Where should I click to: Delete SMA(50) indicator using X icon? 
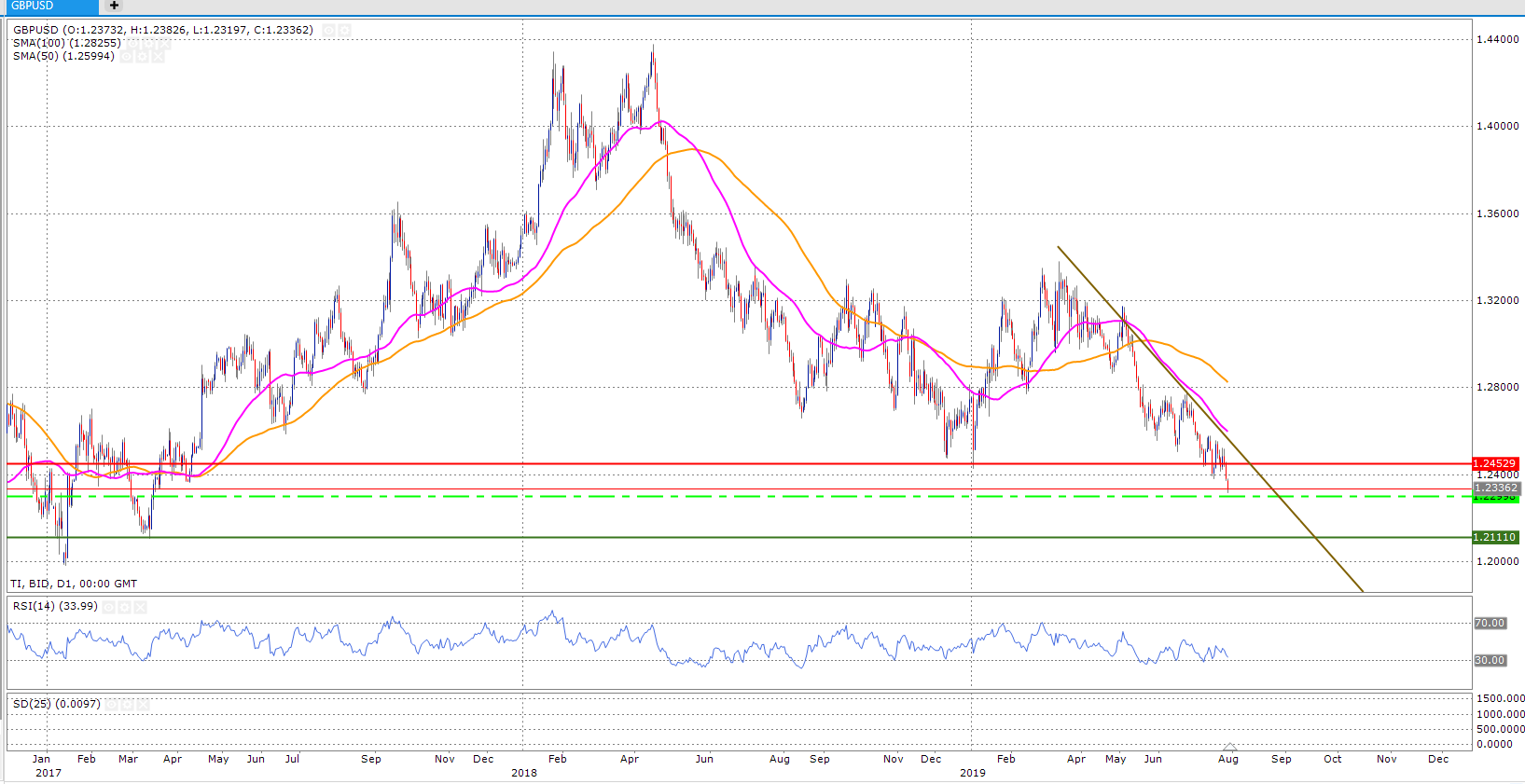coord(158,57)
